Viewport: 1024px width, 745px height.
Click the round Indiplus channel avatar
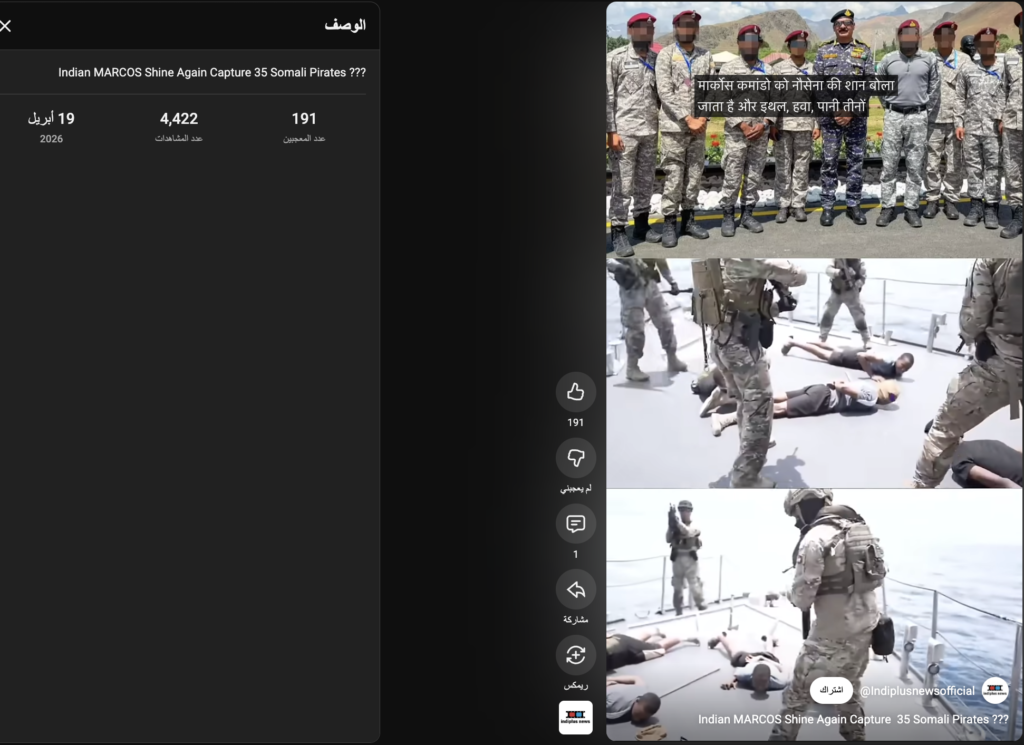(x=994, y=691)
